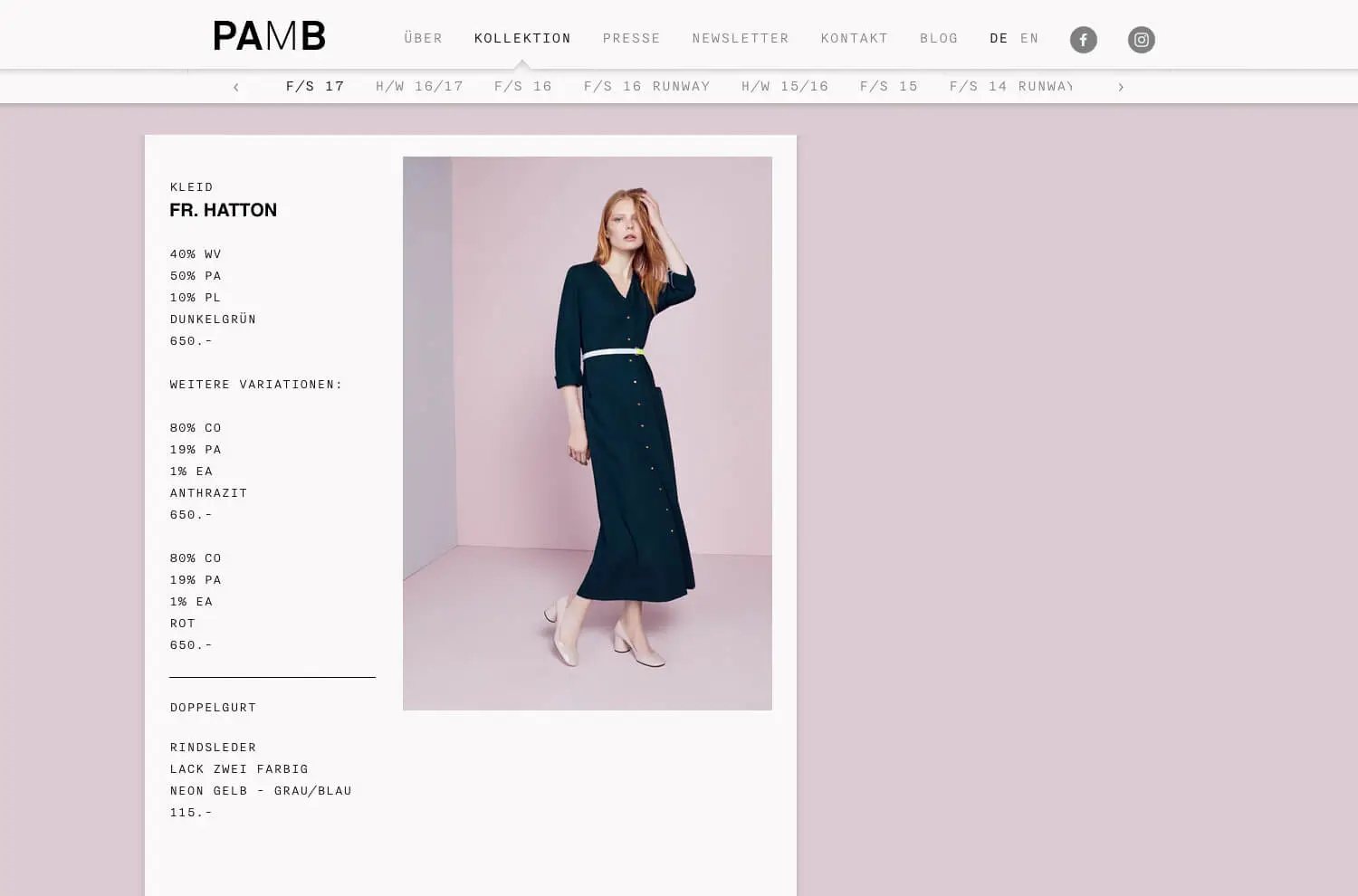Open the Über menu item
The height and width of the screenshot is (896, 1358).
coord(423,38)
